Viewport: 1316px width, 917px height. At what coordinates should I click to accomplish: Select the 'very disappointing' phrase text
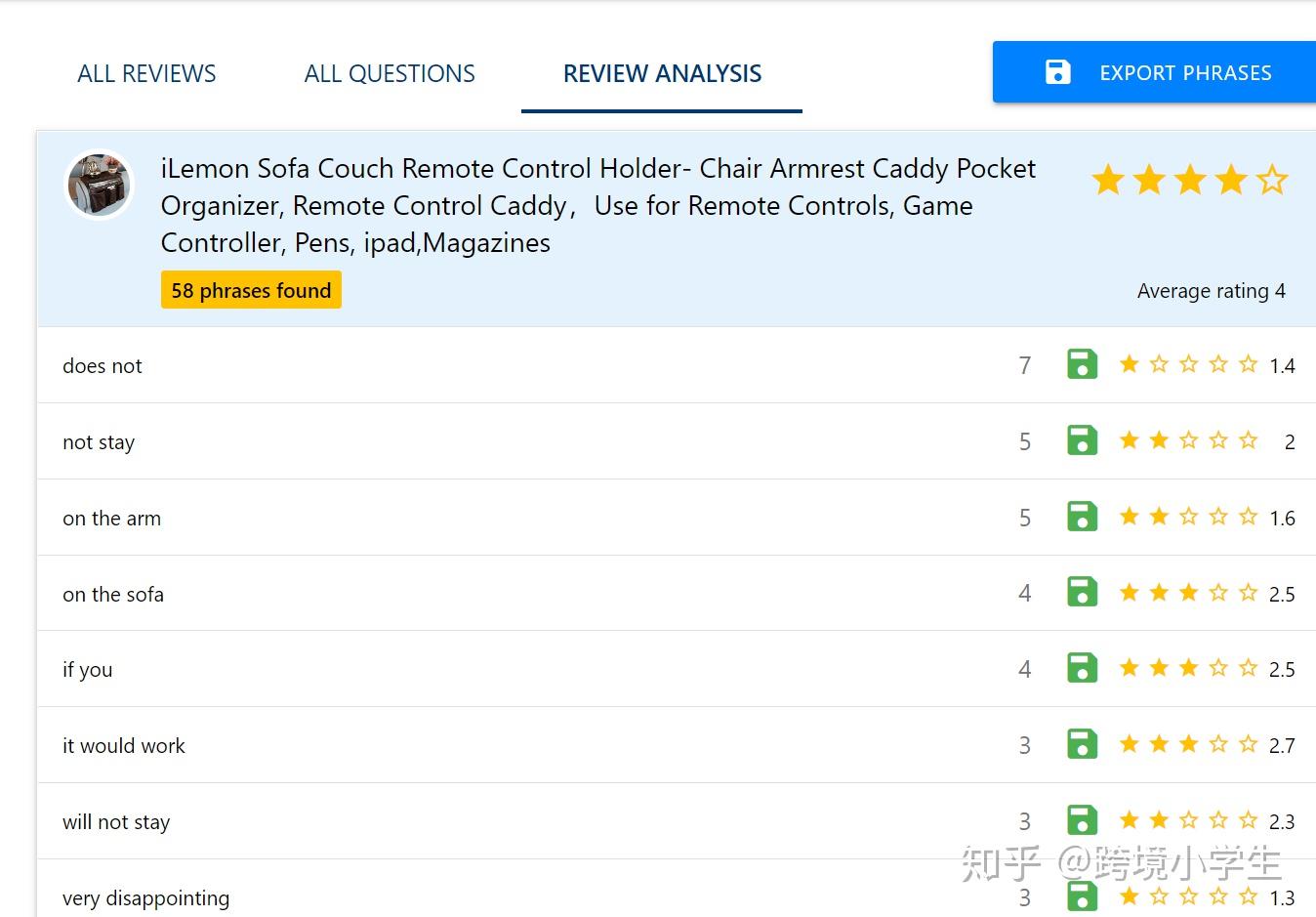click(146, 898)
